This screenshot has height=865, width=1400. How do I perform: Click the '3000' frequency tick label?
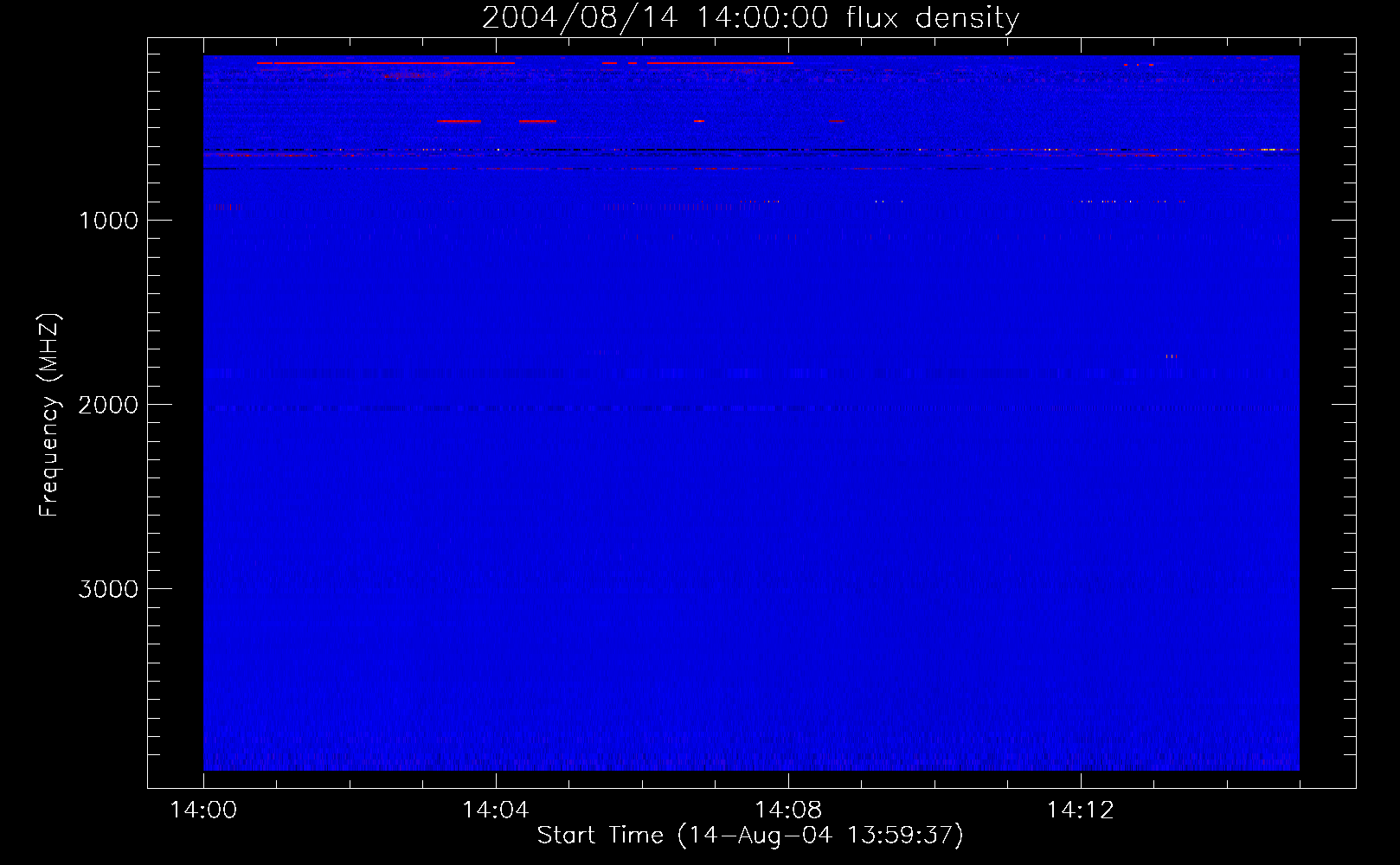pos(108,589)
